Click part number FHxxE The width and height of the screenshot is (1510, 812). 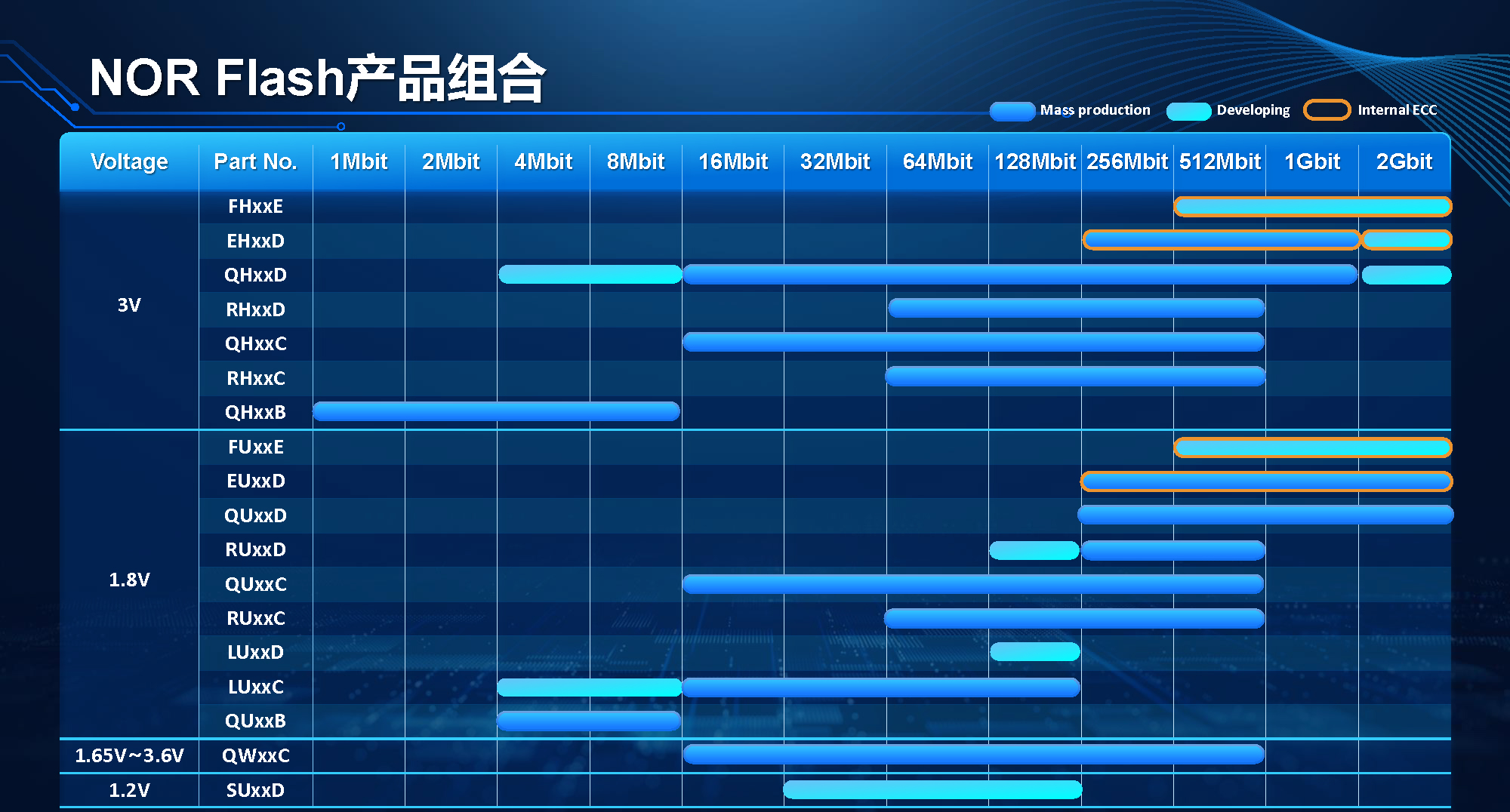[255, 206]
